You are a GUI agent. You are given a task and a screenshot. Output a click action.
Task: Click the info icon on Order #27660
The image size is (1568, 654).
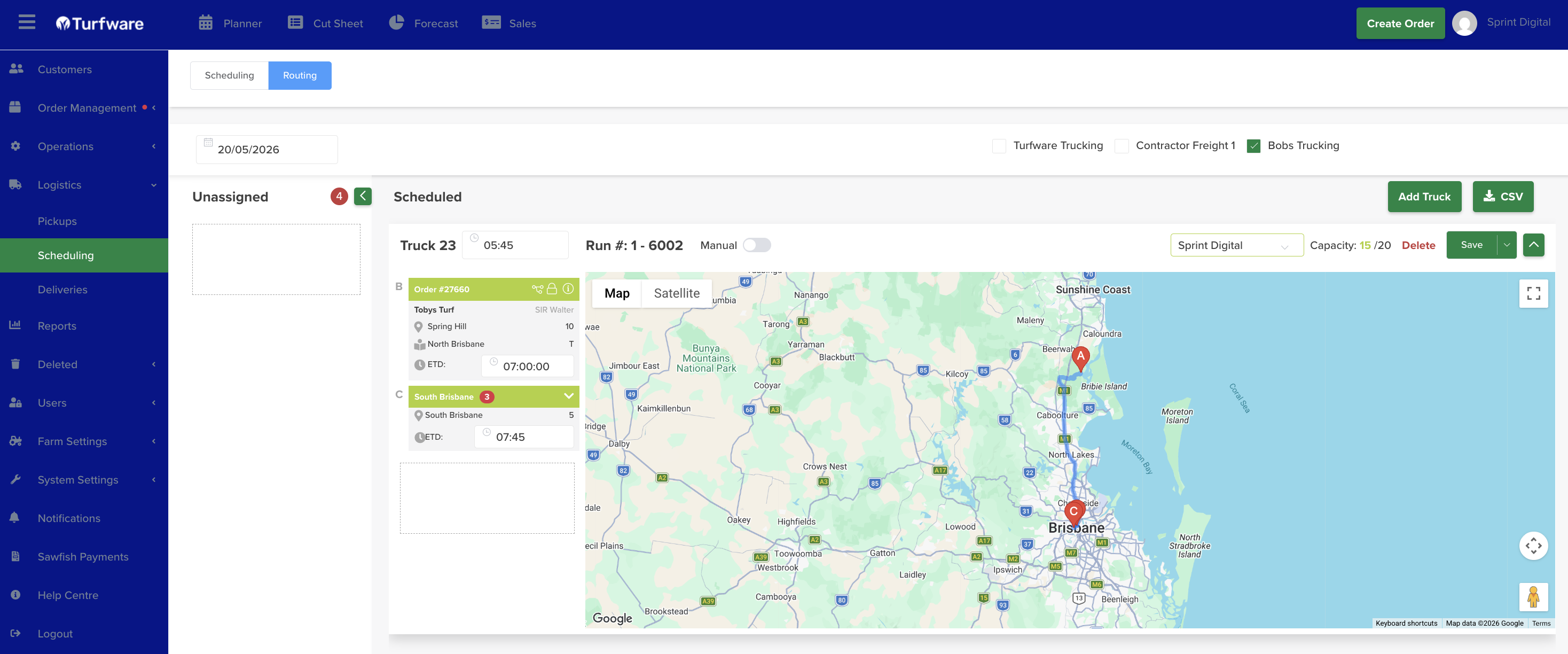pyautogui.click(x=568, y=289)
